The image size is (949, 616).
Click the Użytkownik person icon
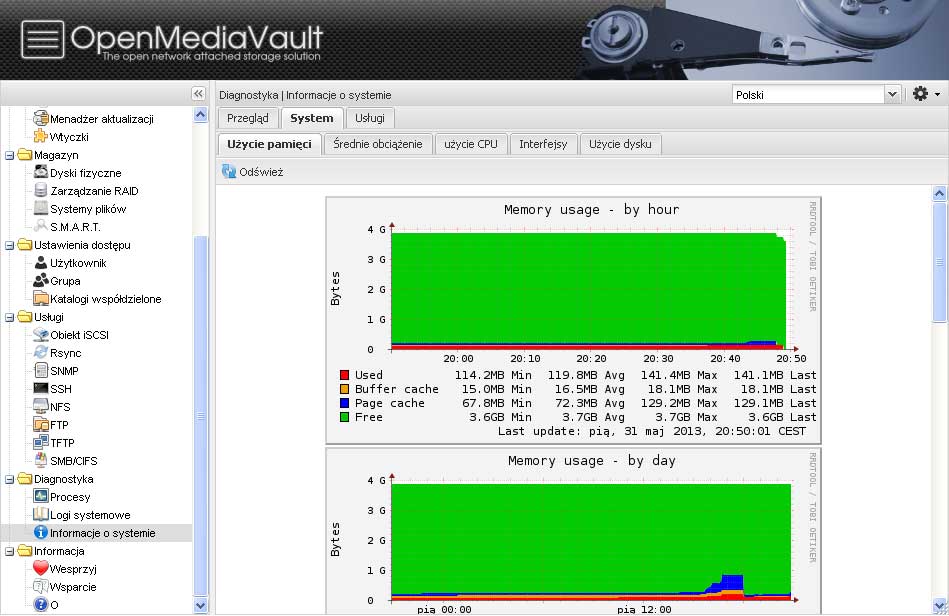pos(41,263)
